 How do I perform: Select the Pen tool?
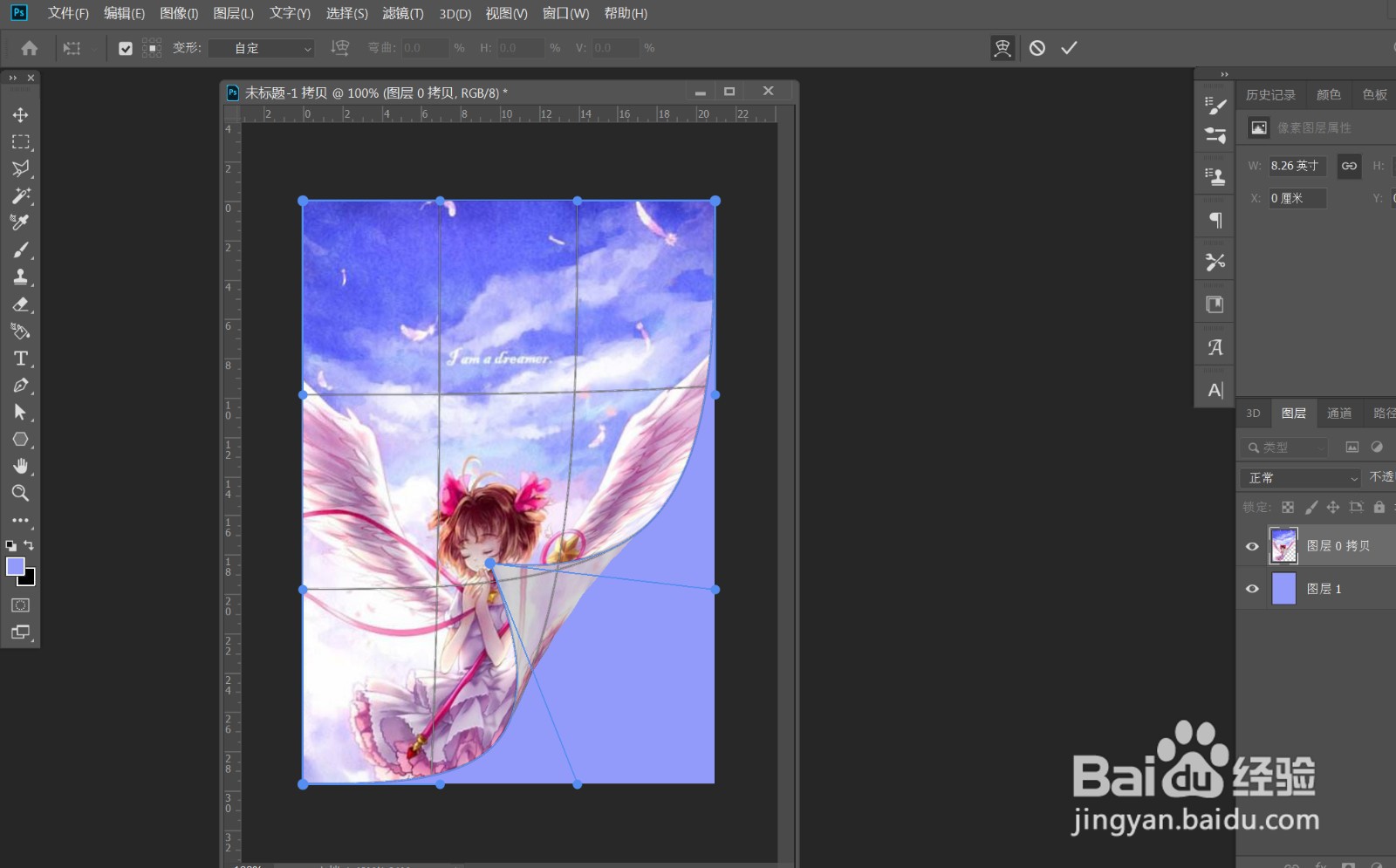(x=20, y=386)
